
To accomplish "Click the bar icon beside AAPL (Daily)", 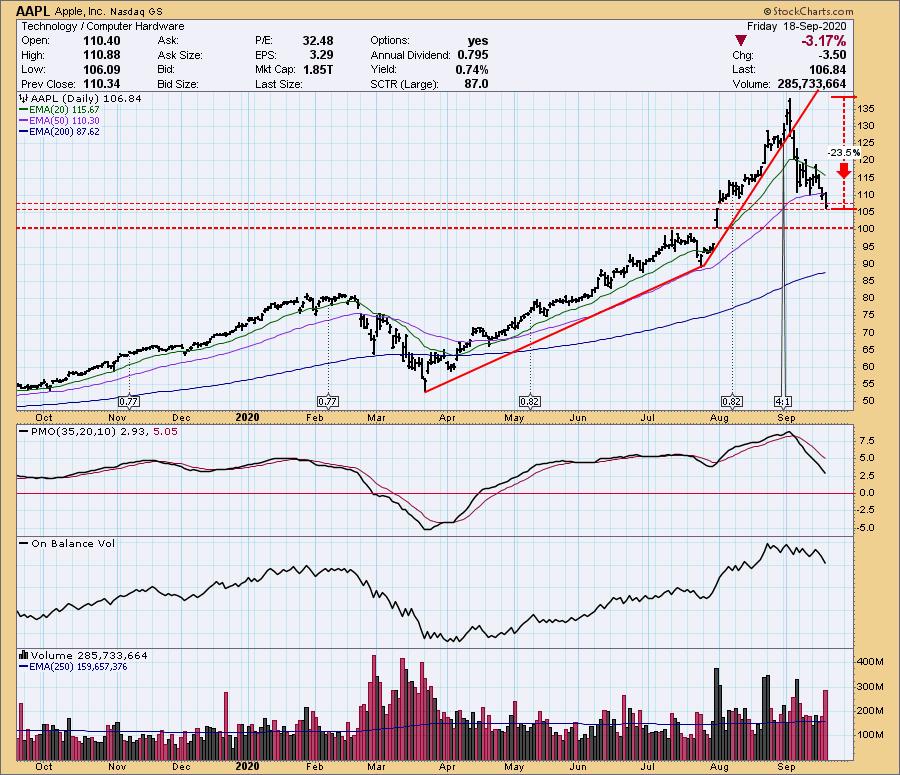I will 25,98.
